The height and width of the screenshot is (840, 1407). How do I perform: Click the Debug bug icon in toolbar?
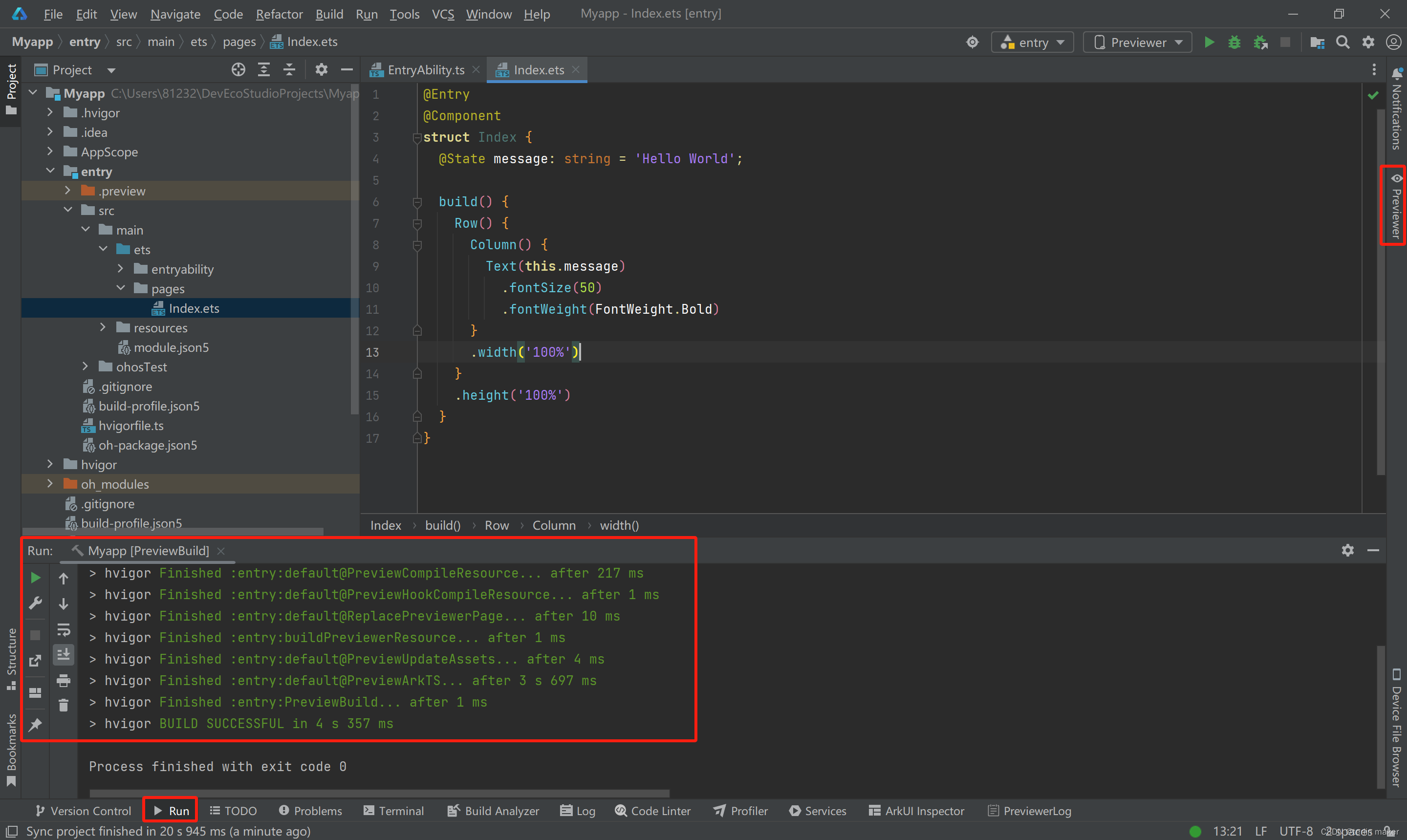[x=1234, y=43]
